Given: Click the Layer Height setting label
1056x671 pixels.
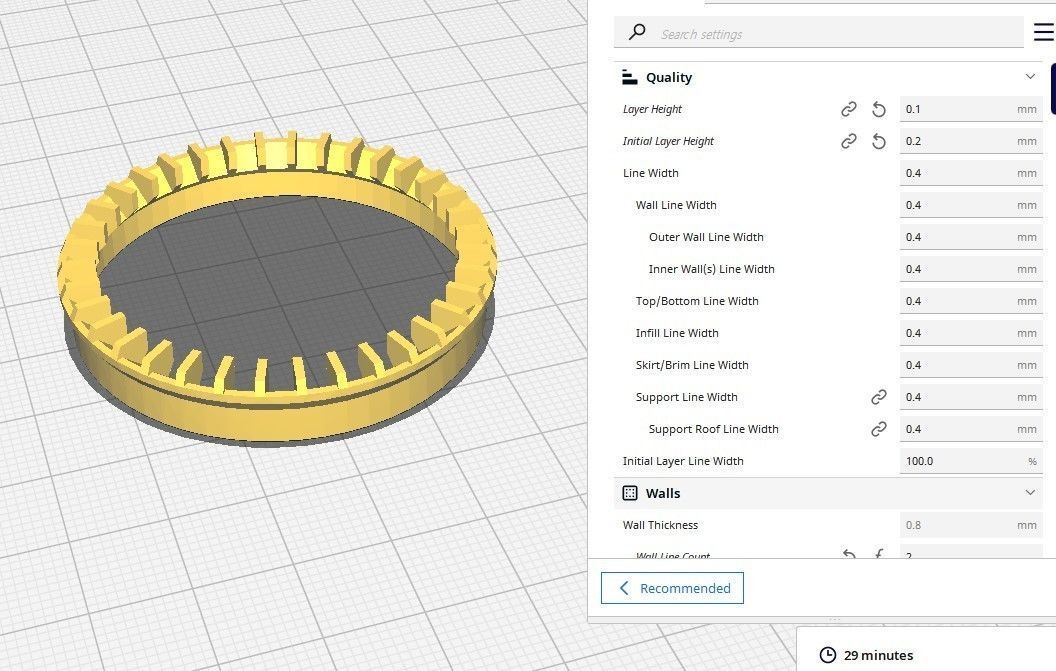Looking at the screenshot, I should pos(652,109).
